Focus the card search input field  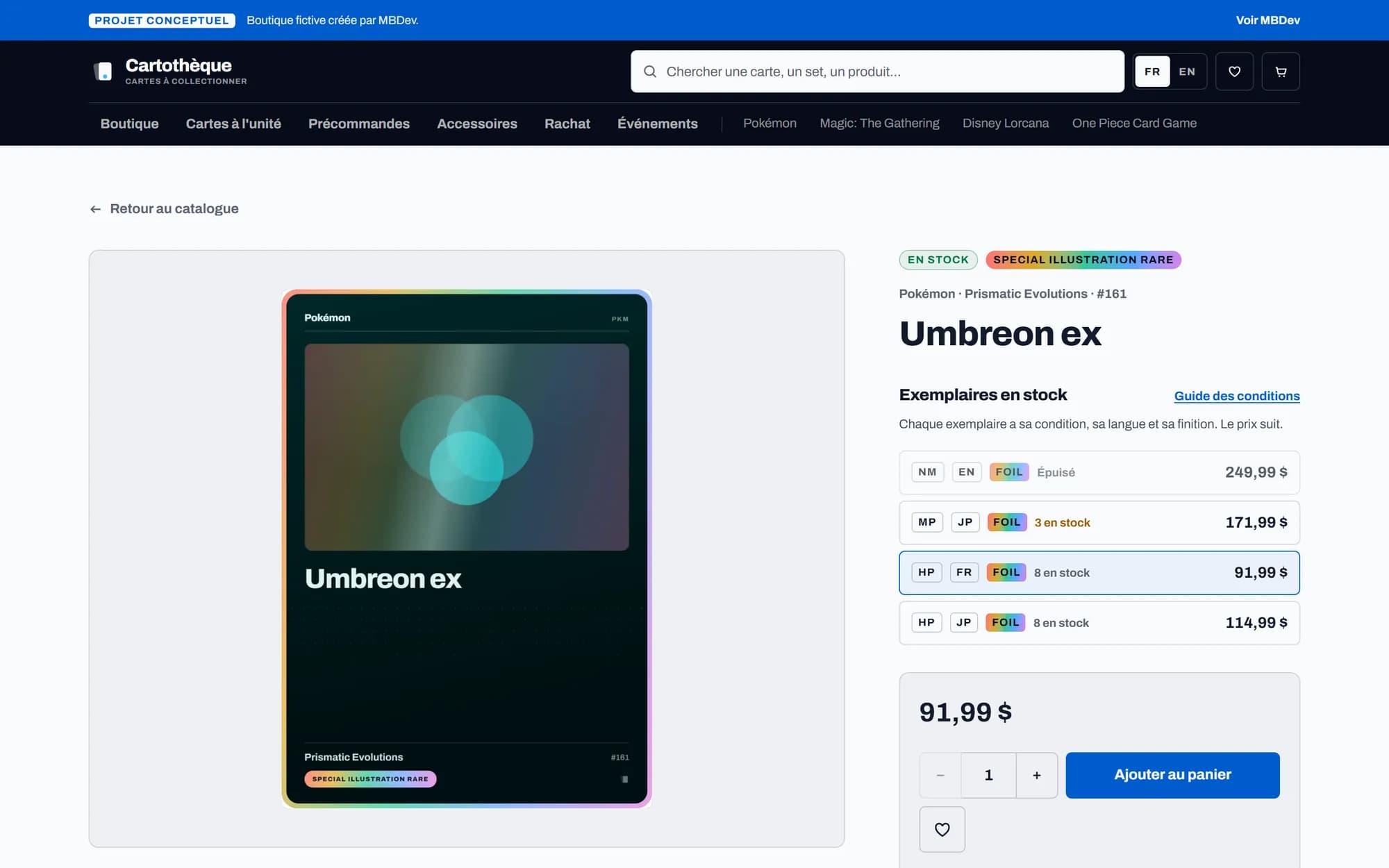pyautogui.click(x=877, y=72)
